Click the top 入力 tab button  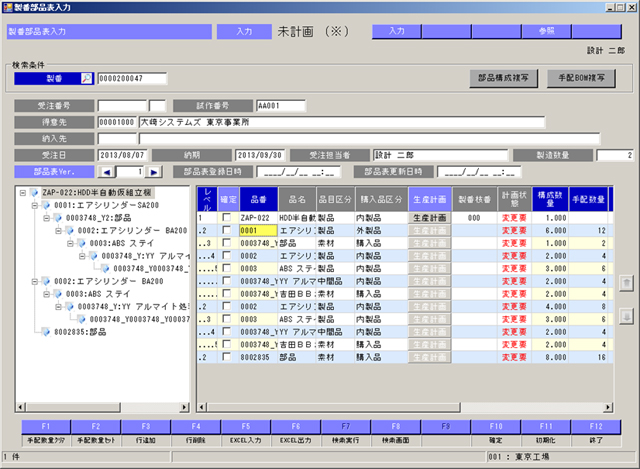click(396, 31)
